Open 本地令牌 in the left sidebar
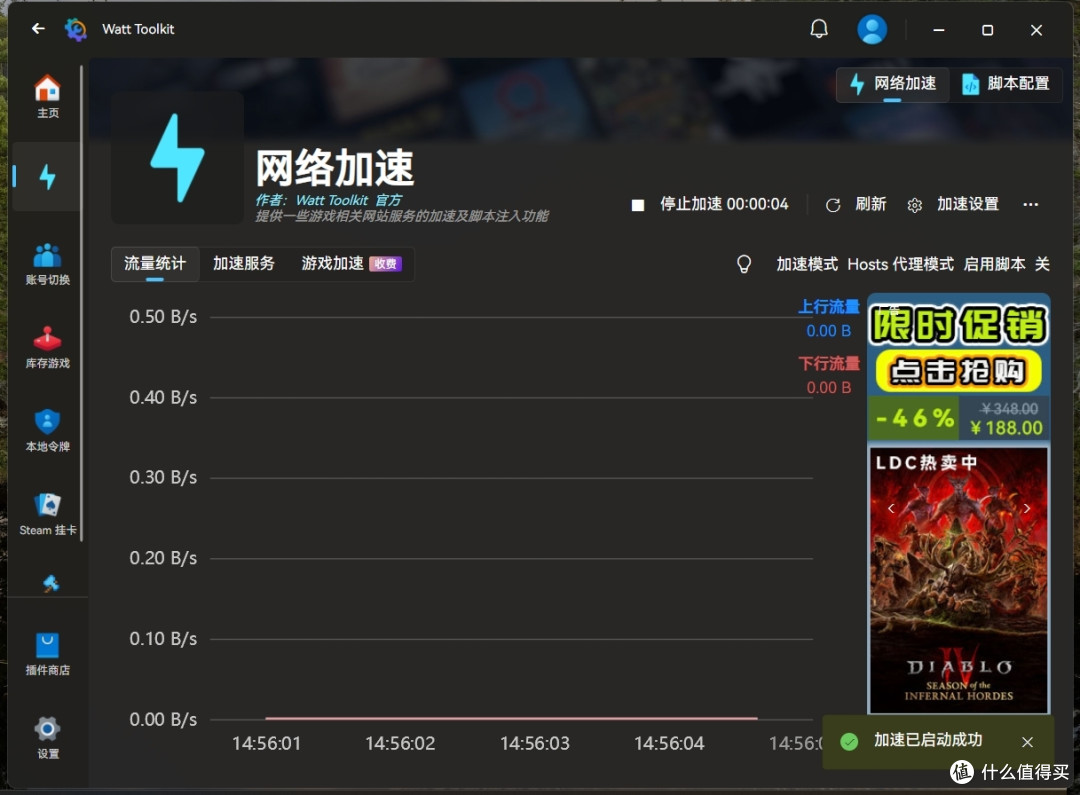Screen dimensions: 1080x795 tap(47, 428)
